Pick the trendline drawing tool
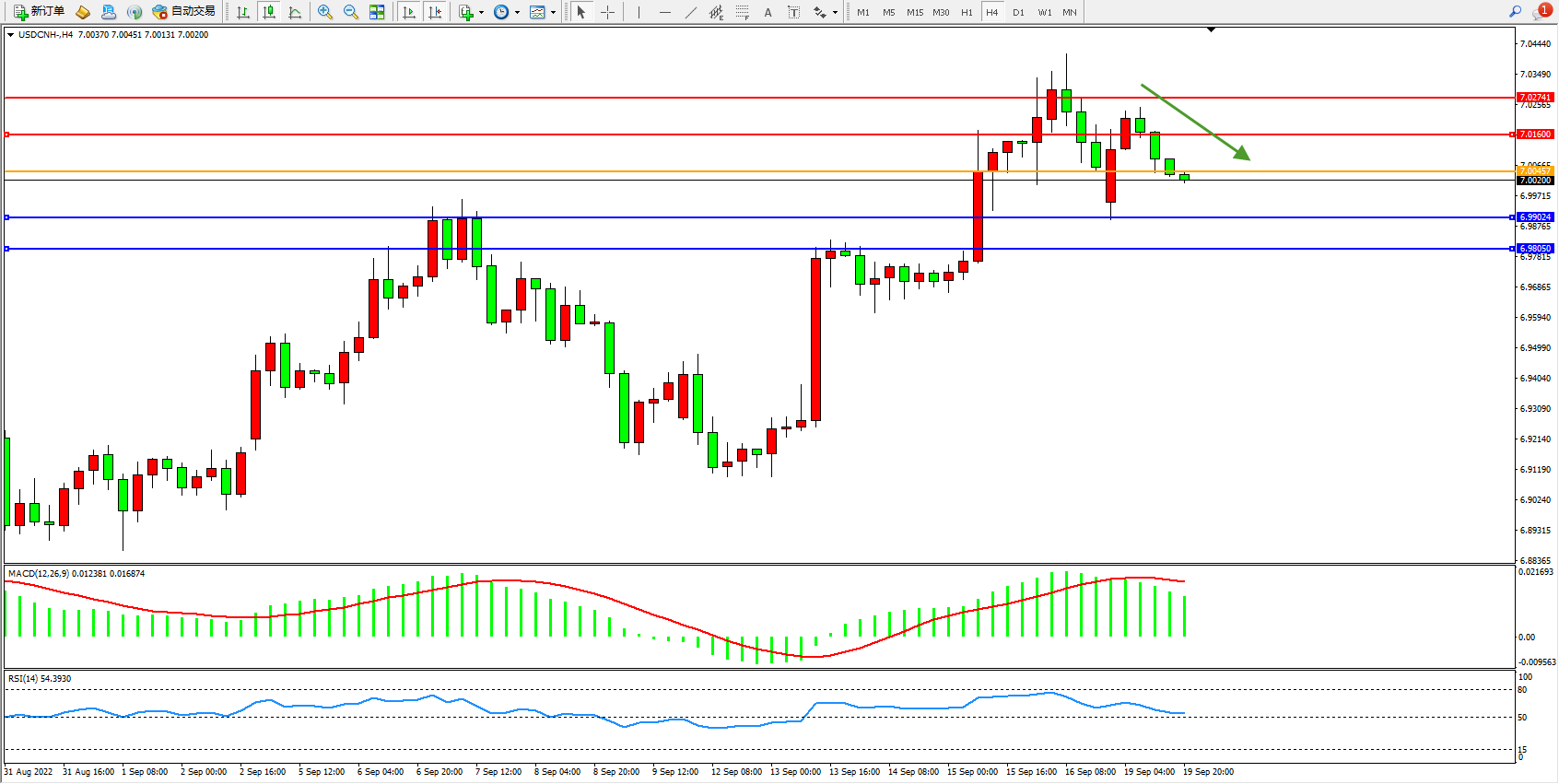This screenshot has width=1559, height=784. click(691, 12)
